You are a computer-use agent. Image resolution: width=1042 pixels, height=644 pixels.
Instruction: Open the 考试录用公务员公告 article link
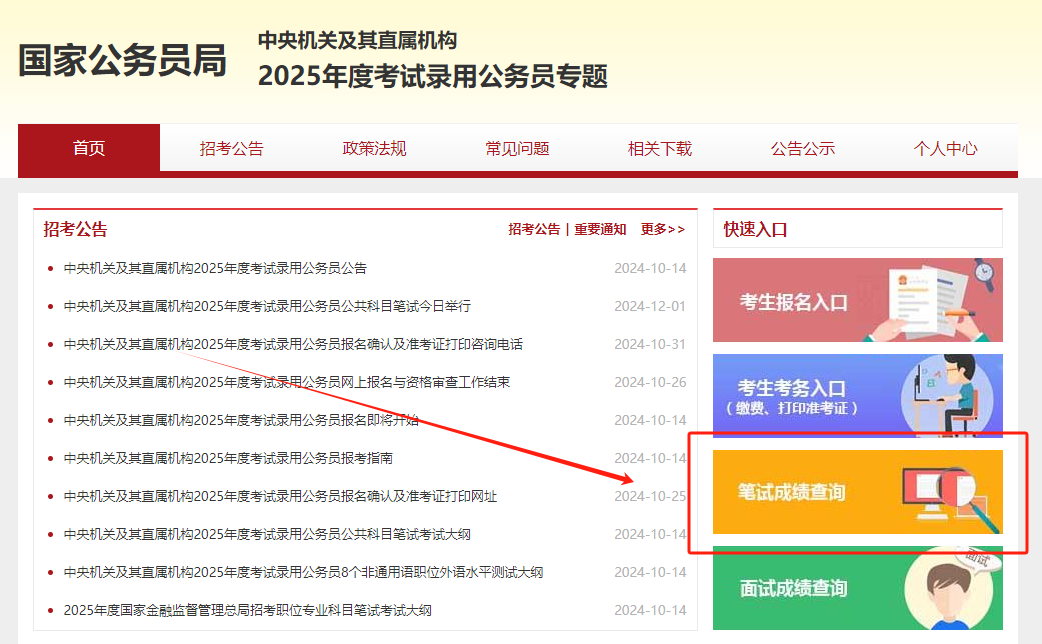coord(215,268)
